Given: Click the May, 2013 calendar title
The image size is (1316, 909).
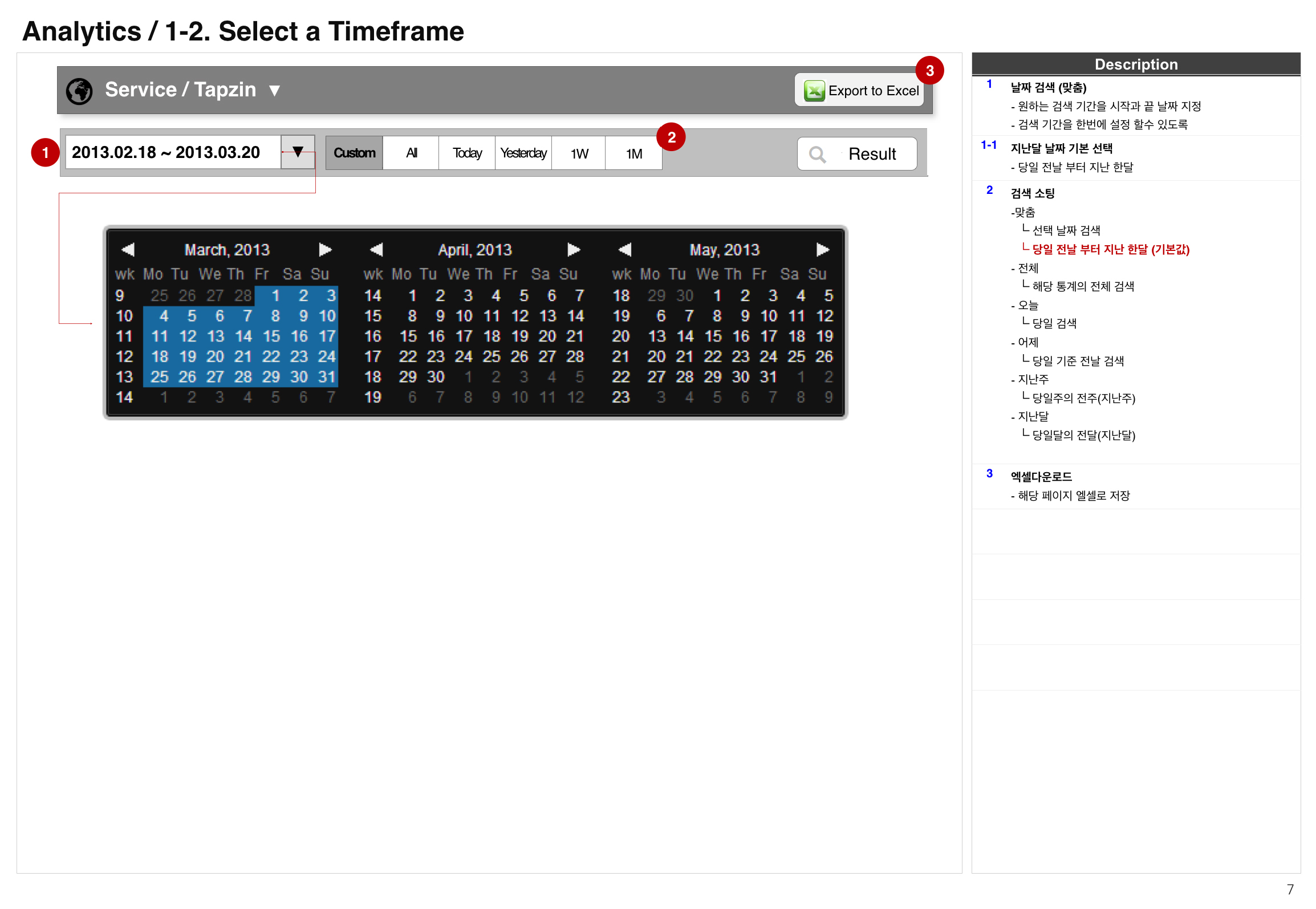Looking at the screenshot, I should 724,250.
